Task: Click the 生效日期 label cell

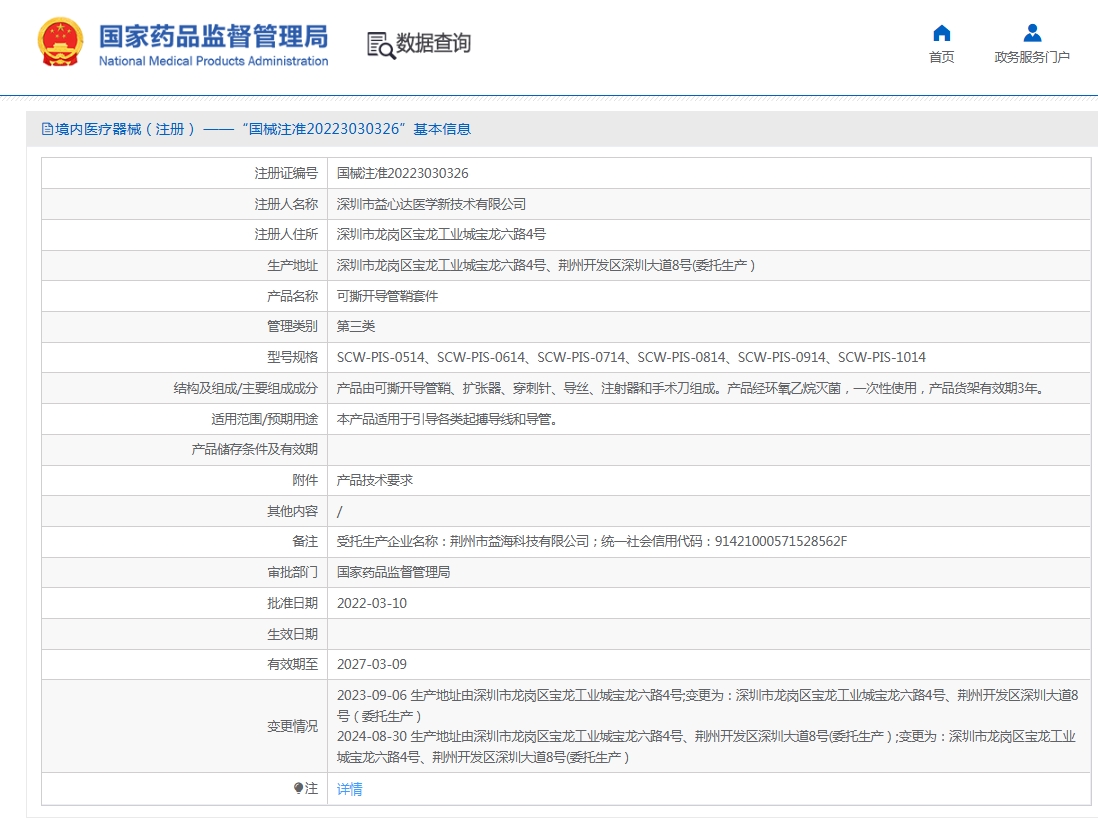Action: 185,634
